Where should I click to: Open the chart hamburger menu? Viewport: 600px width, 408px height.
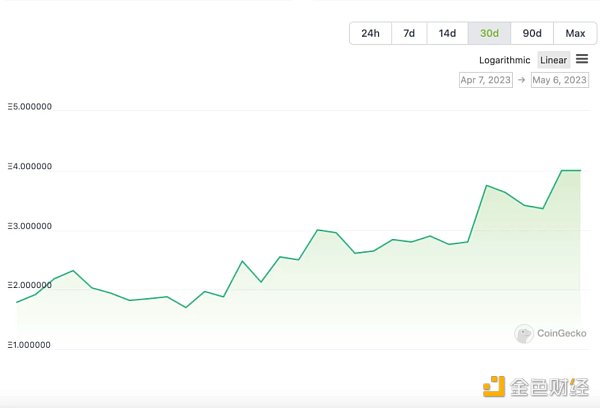pos(582,59)
